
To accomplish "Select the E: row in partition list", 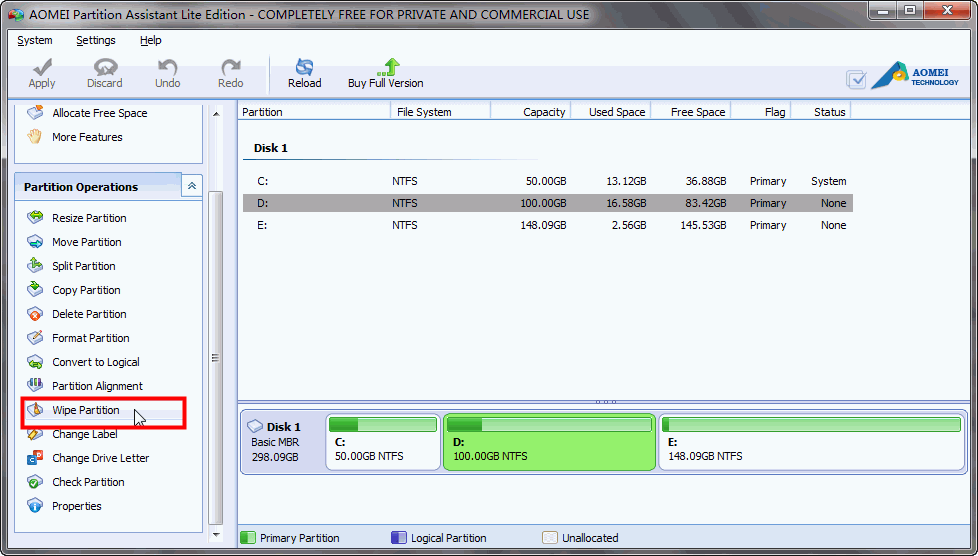I will pos(548,225).
